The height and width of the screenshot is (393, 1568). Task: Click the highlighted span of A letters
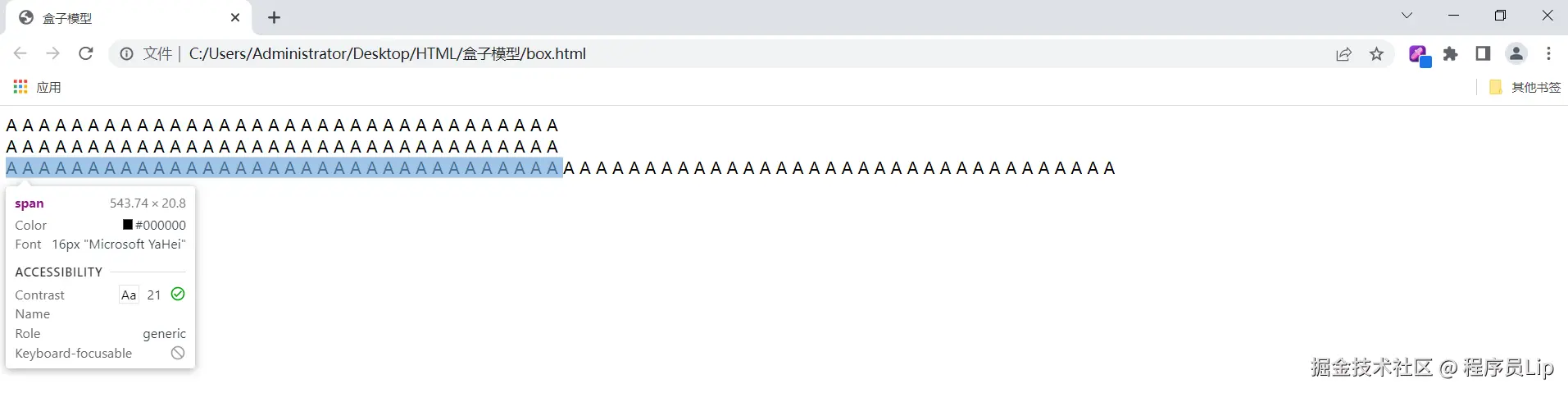[x=284, y=167]
